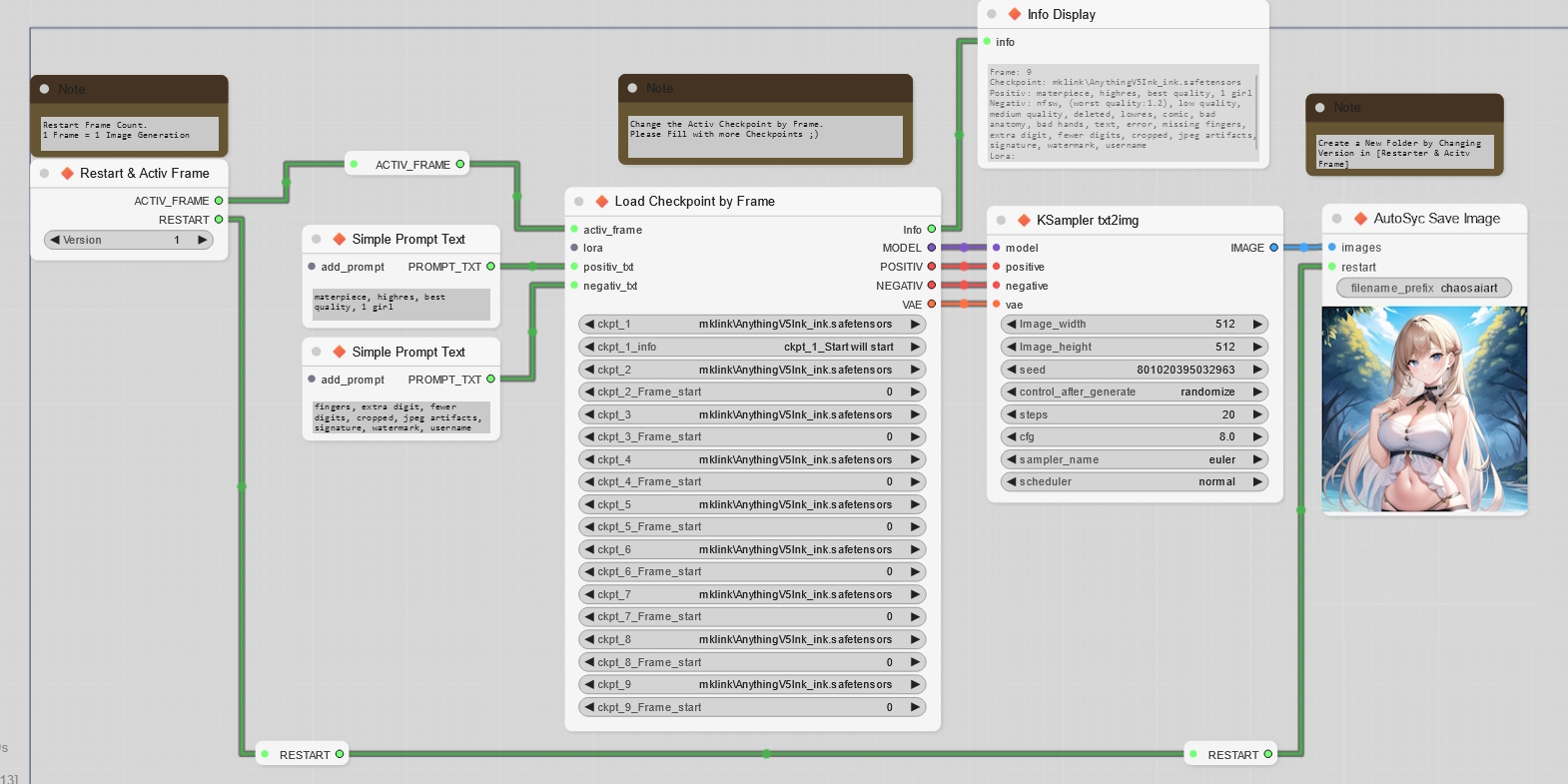Click the filename_prefix chaosaiart field
The height and width of the screenshot is (784, 1568).
(1423, 289)
